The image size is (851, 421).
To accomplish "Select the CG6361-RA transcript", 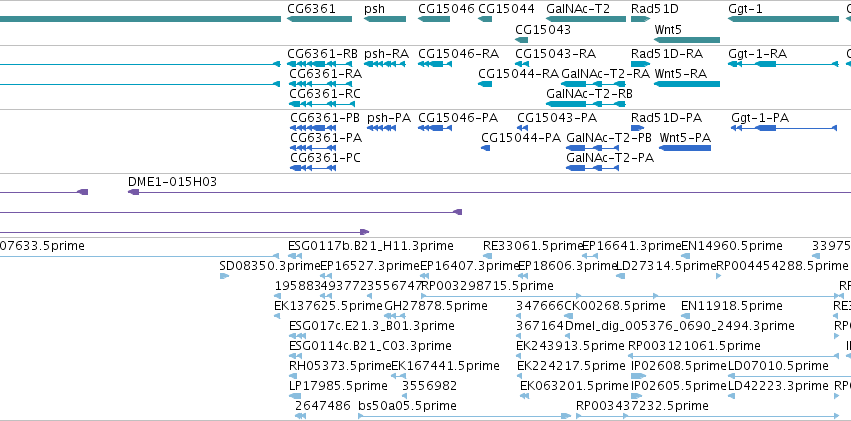I will (320, 84).
